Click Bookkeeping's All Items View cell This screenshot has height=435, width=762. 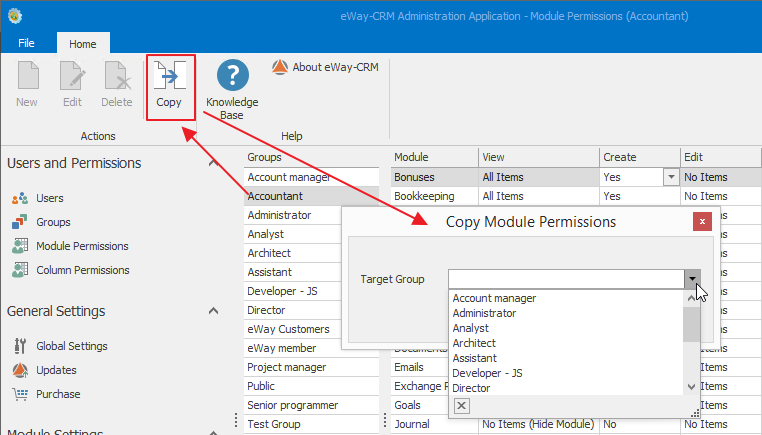[539, 196]
